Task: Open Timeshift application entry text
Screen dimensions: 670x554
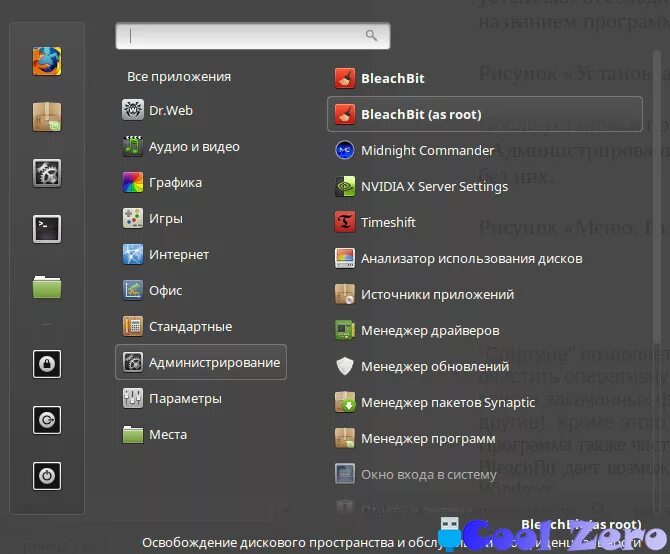Action: pos(388,222)
